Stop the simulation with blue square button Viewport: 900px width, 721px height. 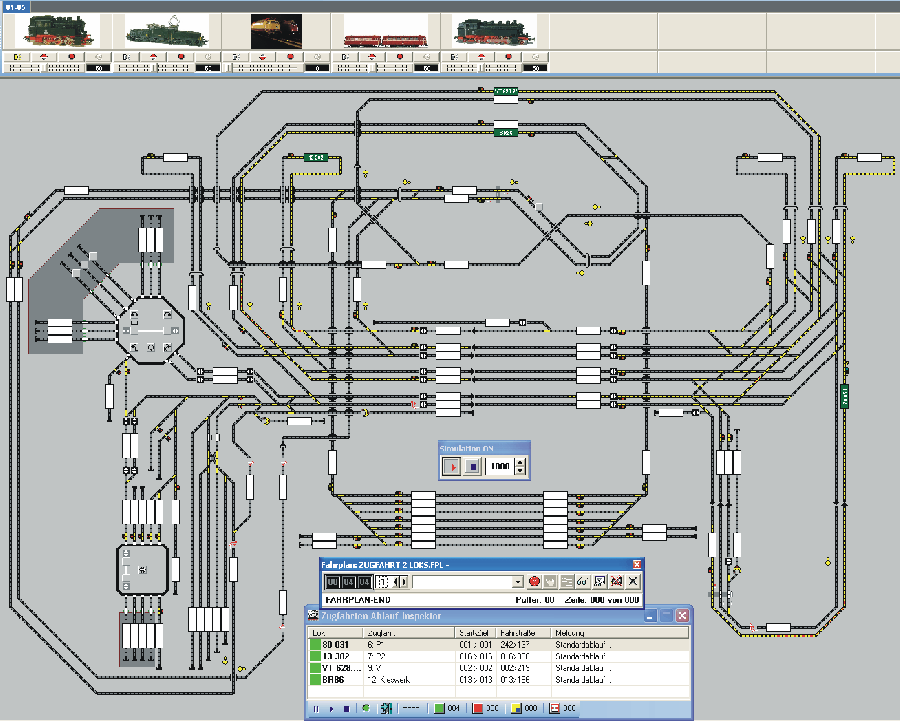click(x=473, y=466)
